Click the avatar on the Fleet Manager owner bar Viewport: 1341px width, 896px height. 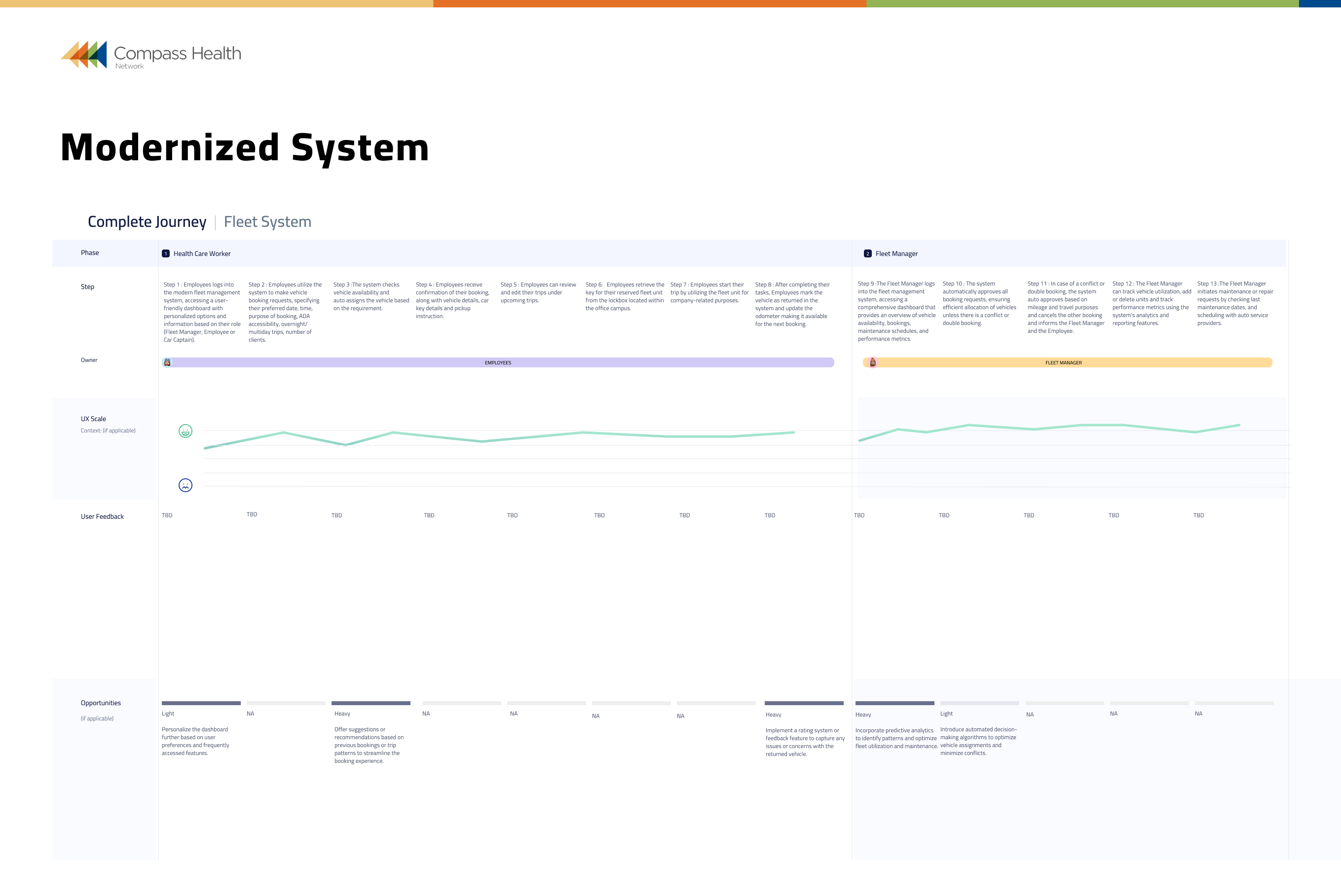873,362
